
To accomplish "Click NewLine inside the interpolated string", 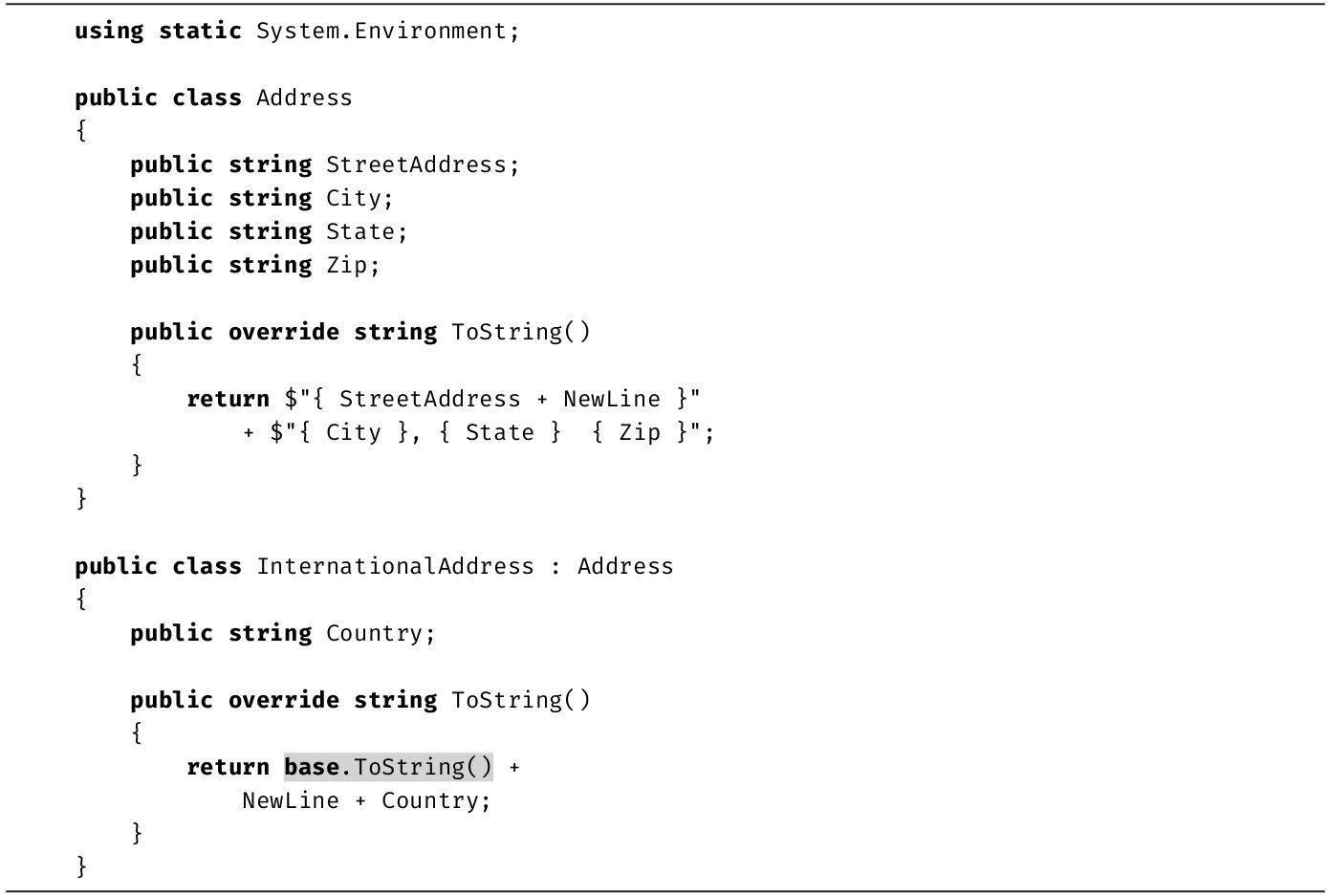I will [611, 399].
